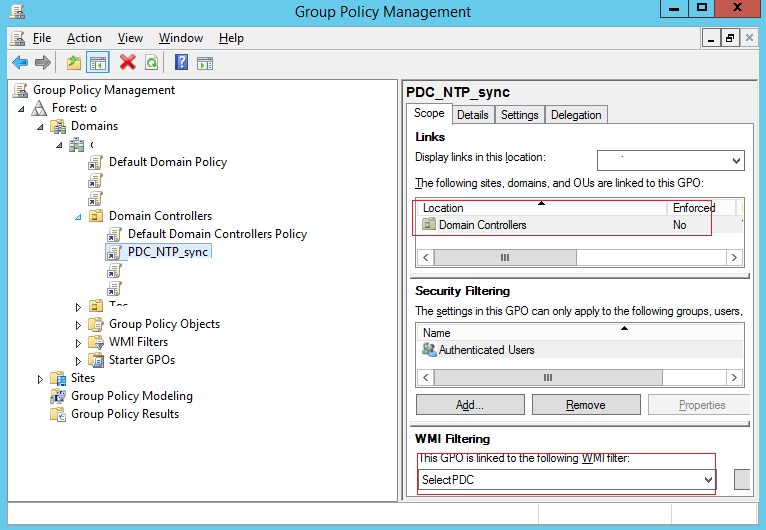Open the Action menu

[84, 38]
